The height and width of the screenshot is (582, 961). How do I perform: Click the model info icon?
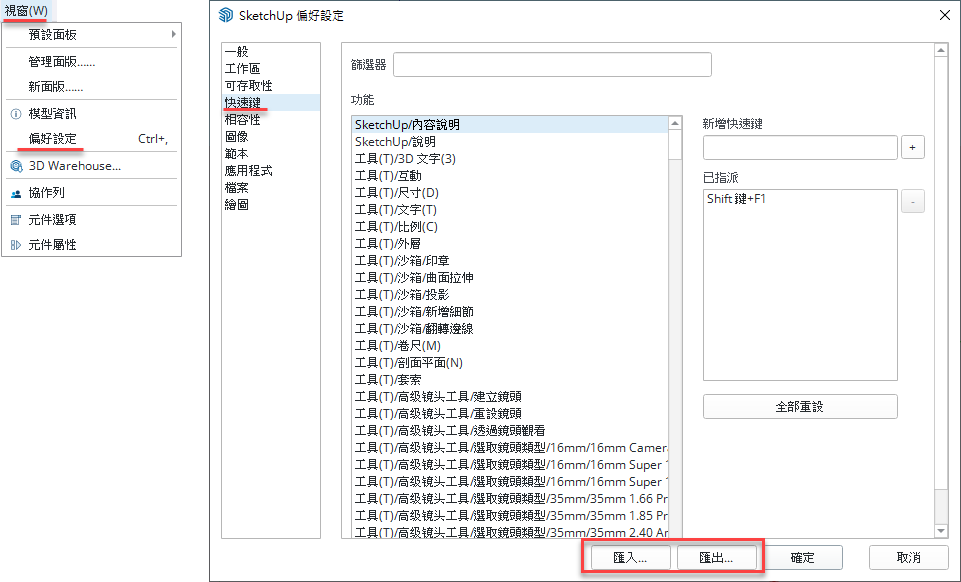(x=16, y=114)
